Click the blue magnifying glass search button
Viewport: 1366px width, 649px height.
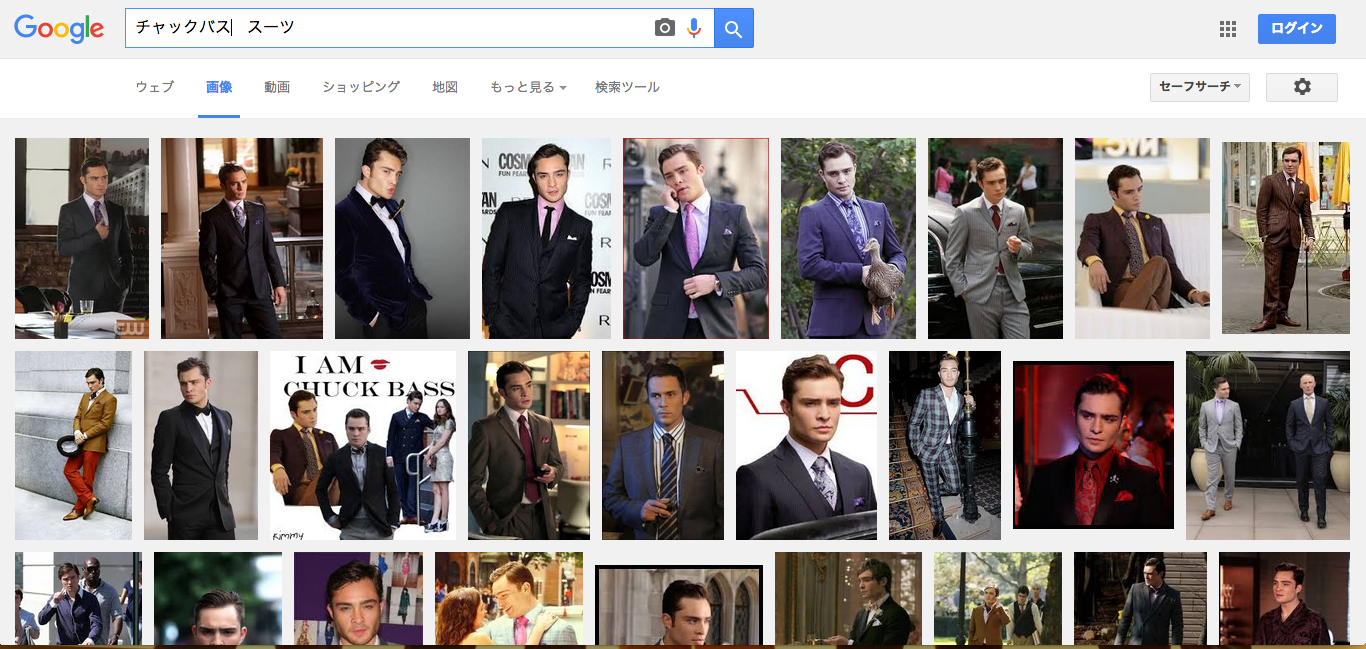[734, 28]
